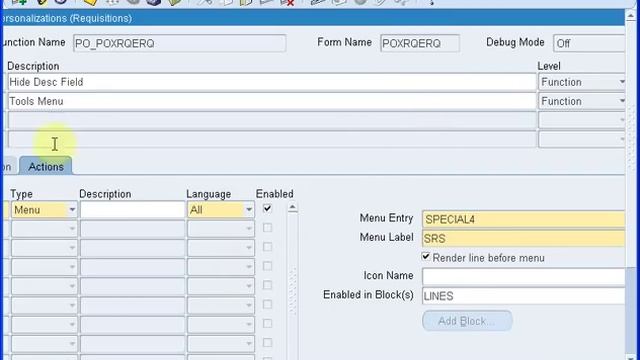Toggle Render line before menu checkbox
The image size is (640, 360).
(426, 257)
